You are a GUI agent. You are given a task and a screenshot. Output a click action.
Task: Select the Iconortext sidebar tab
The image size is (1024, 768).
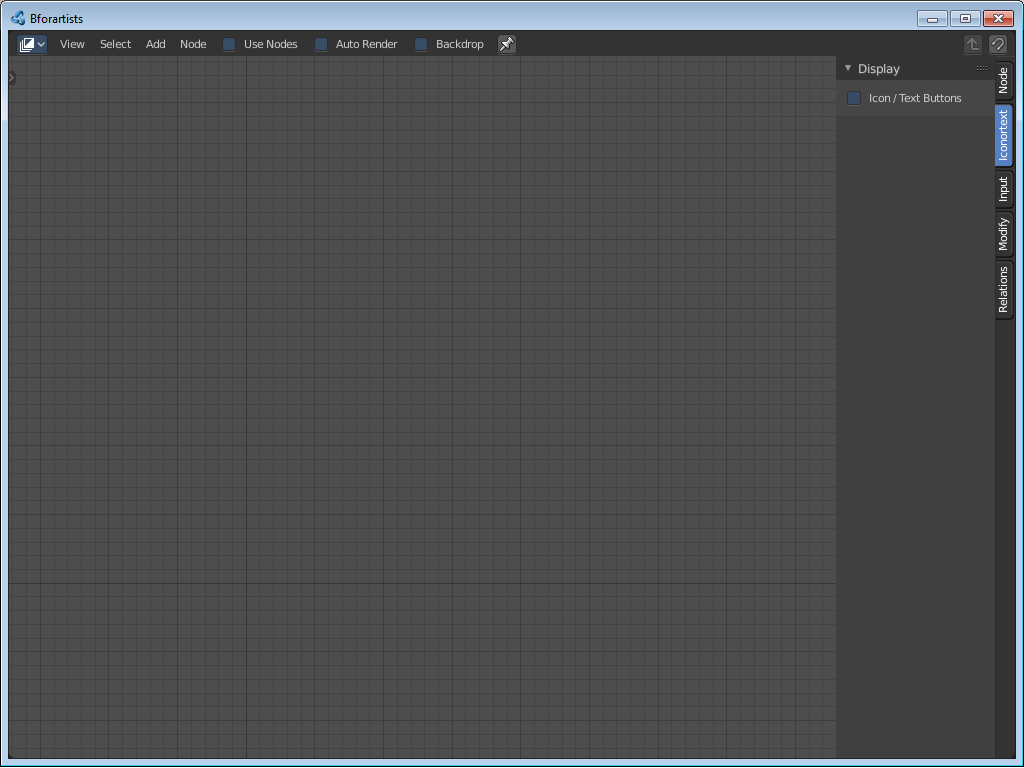coord(1004,135)
